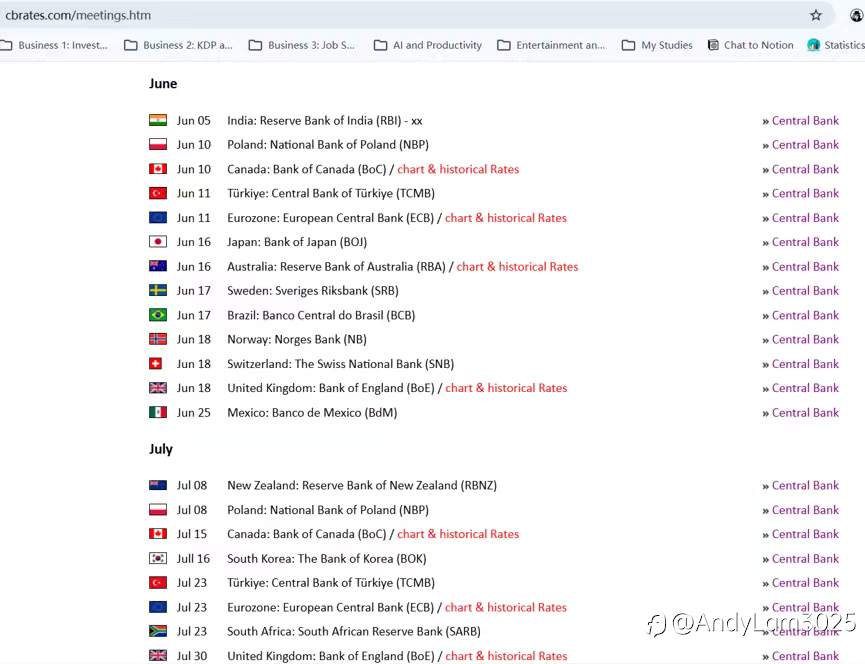Select the June month heading
Viewport: 865px width, 664px height.
pyautogui.click(x=163, y=84)
